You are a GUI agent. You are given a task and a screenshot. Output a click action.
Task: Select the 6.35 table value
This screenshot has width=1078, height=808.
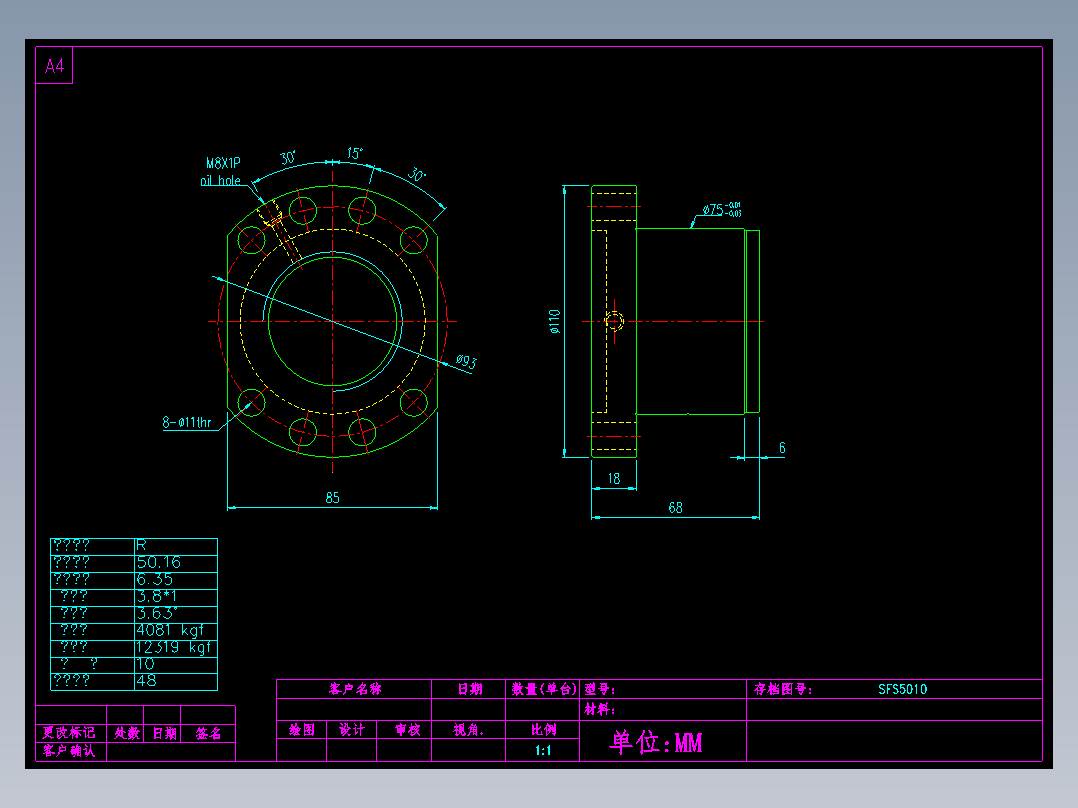pyautogui.click(x=155, y=580)
